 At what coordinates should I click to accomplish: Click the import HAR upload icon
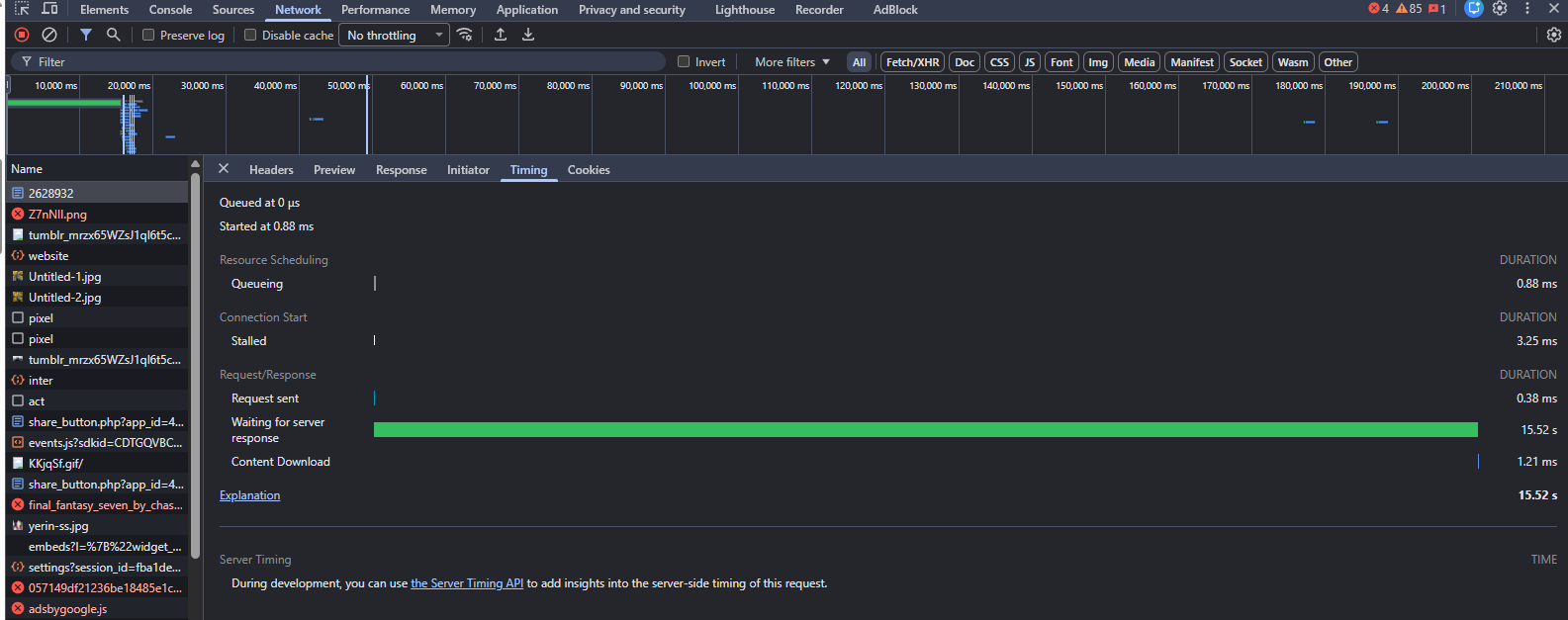tap(501, 35)
